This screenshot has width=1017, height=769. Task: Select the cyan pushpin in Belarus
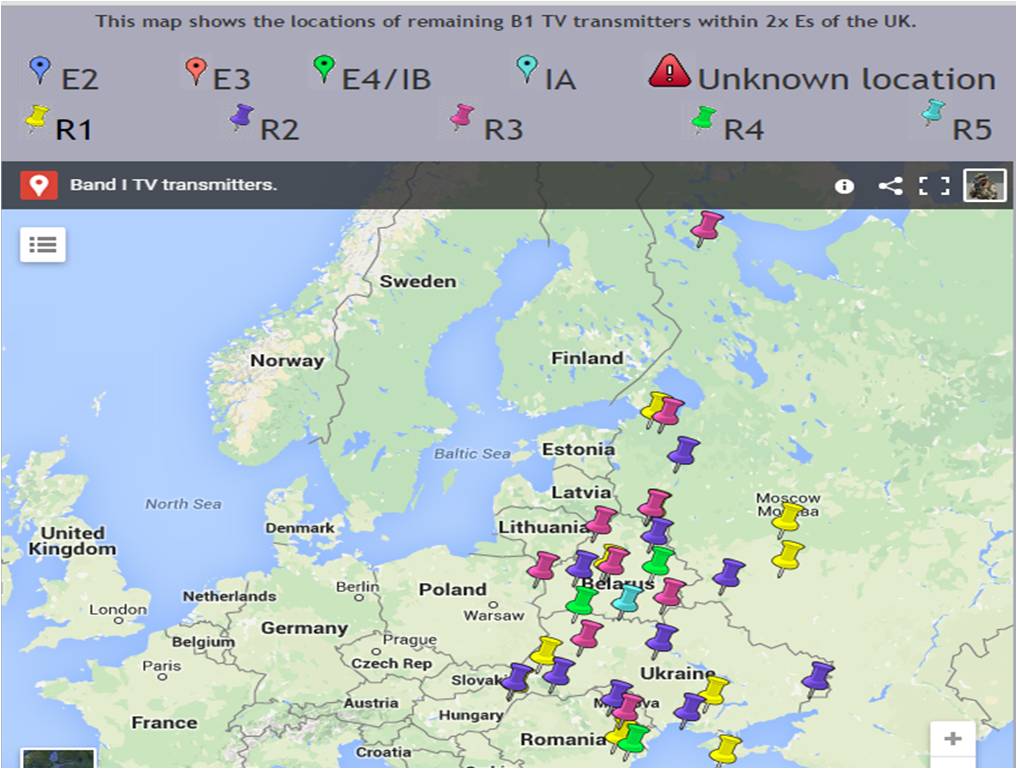coord(626,601)
